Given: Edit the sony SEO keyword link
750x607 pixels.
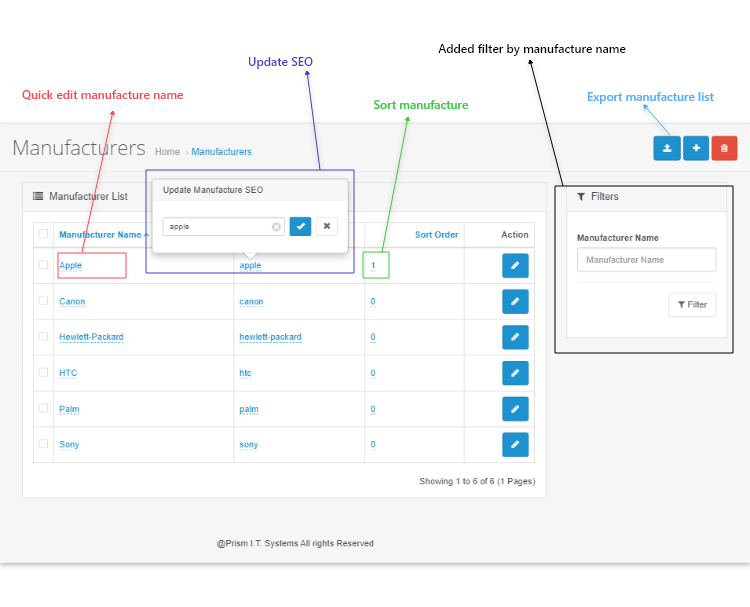Looking at the screenshot, I should (248, 445).
